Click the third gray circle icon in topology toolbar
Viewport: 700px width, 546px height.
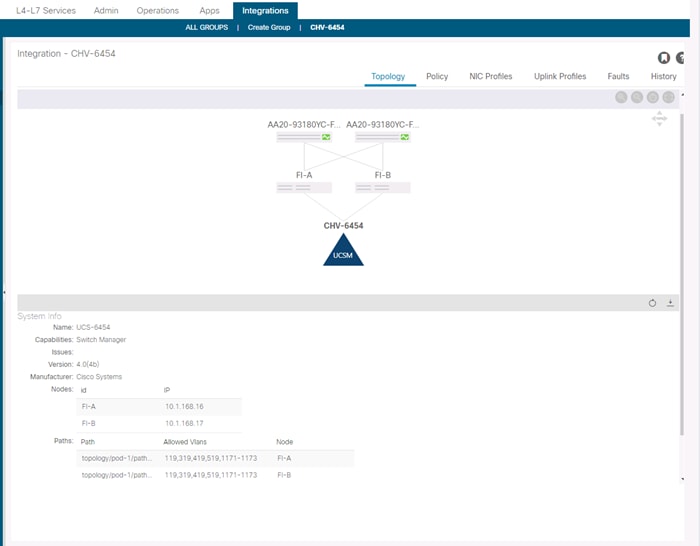pyautogui.click(x=652, y=97)
